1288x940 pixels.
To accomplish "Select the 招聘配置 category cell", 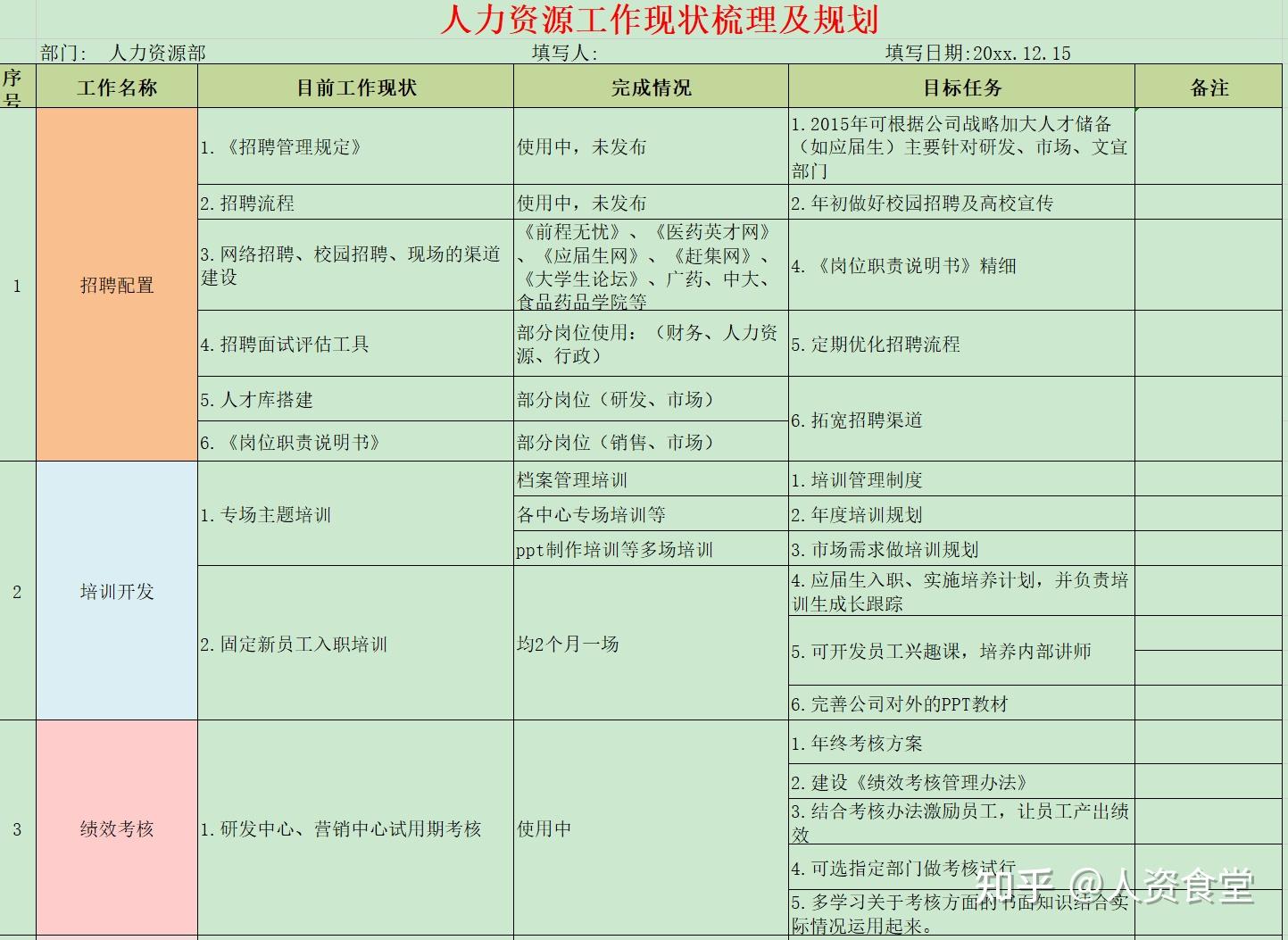I will click(117, 286).
